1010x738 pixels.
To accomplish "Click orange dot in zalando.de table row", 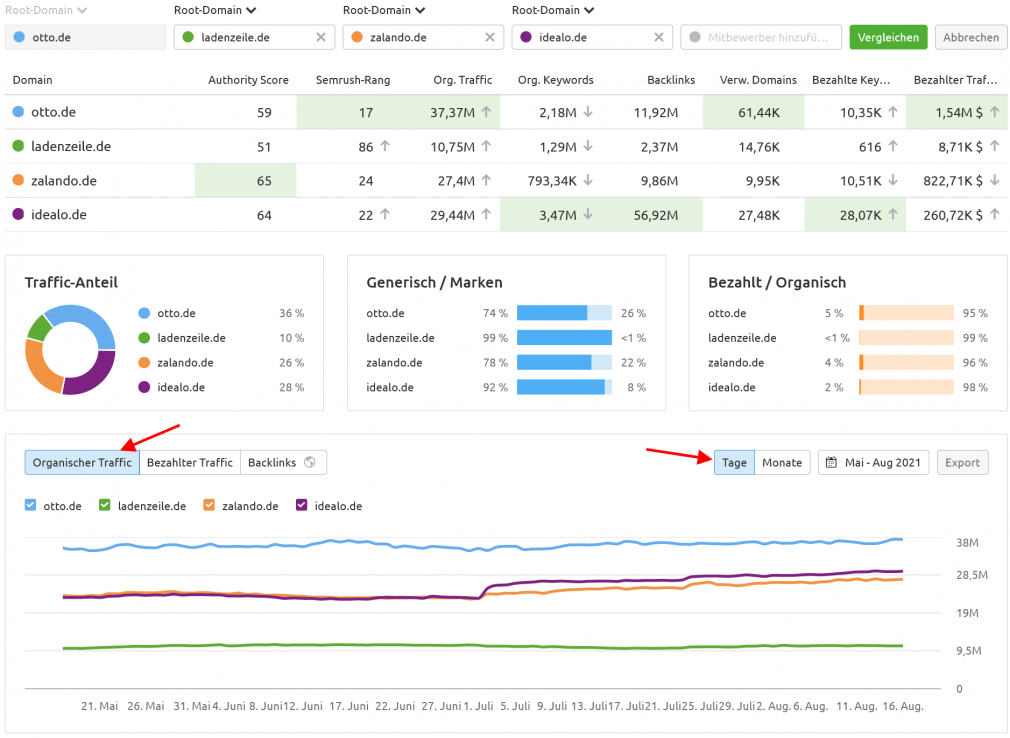I will [x=19, y=180].
